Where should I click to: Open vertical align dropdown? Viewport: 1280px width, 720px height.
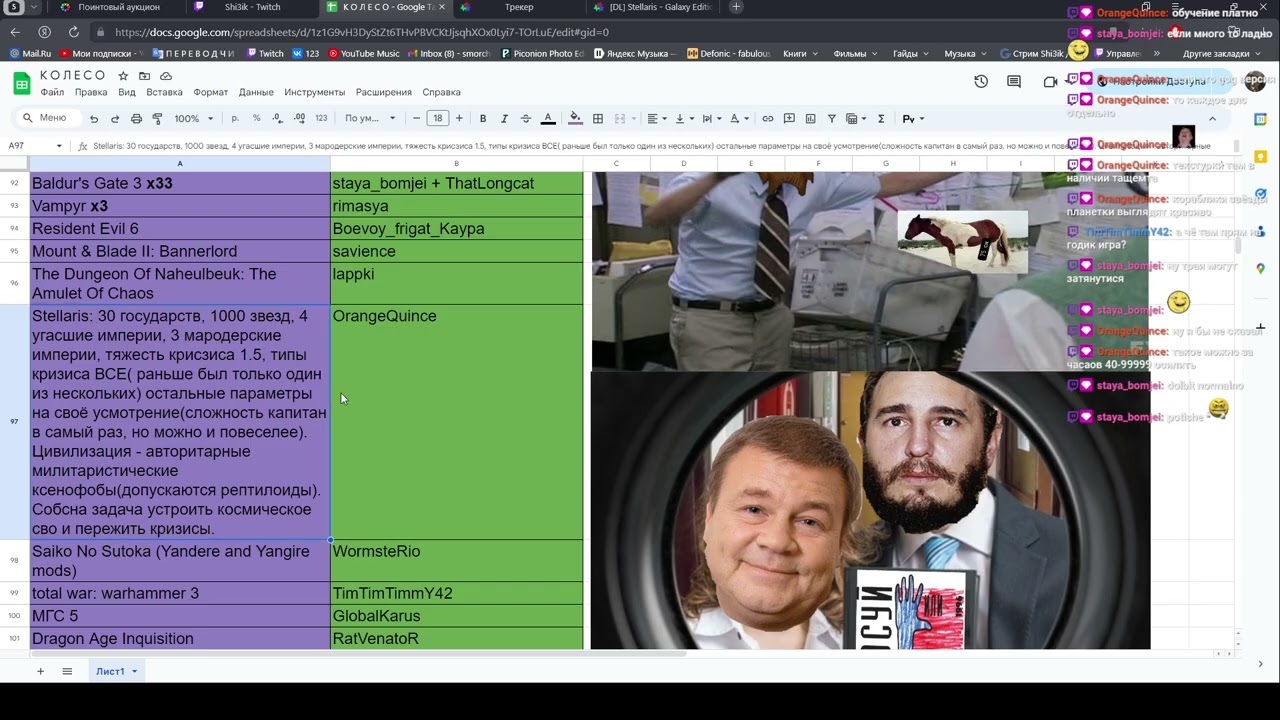click(684, 118)
